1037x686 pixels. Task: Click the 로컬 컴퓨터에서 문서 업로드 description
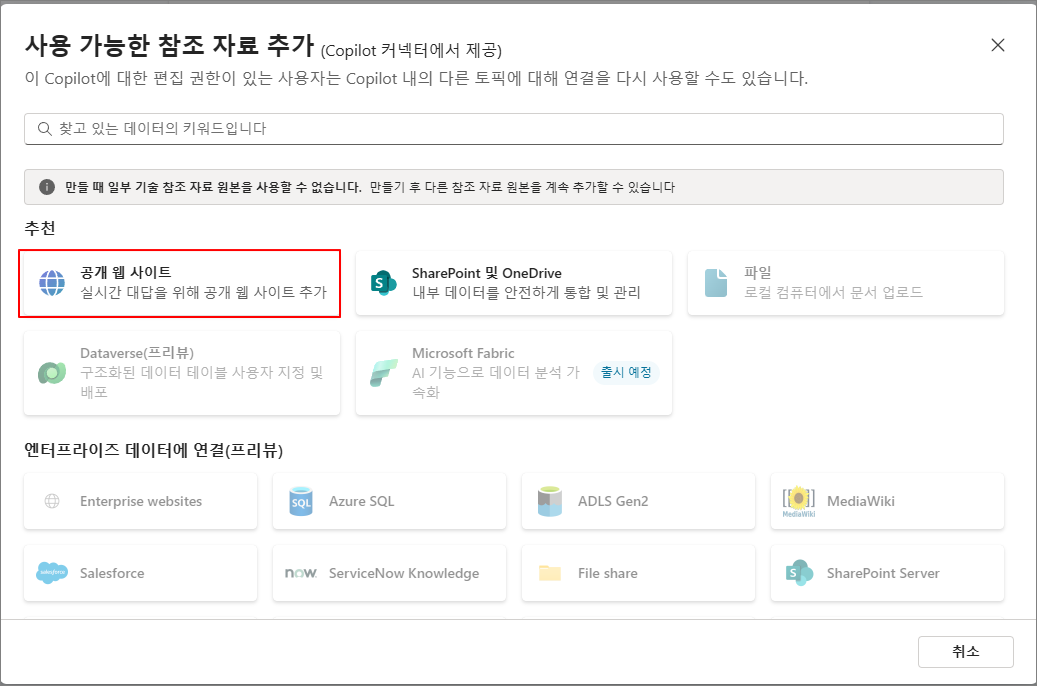click(833, 292)
